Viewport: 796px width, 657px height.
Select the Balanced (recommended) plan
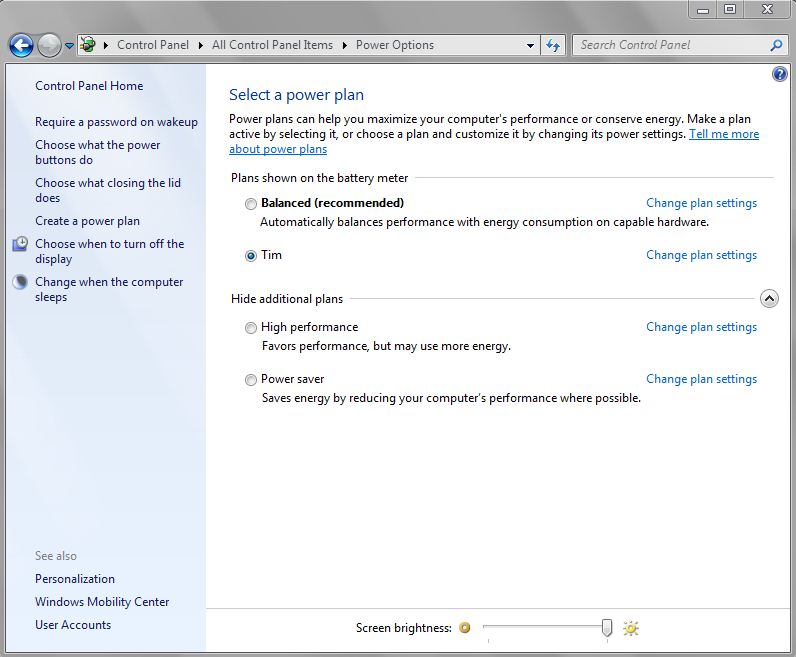pyautogui.click(x=250, y=204)
